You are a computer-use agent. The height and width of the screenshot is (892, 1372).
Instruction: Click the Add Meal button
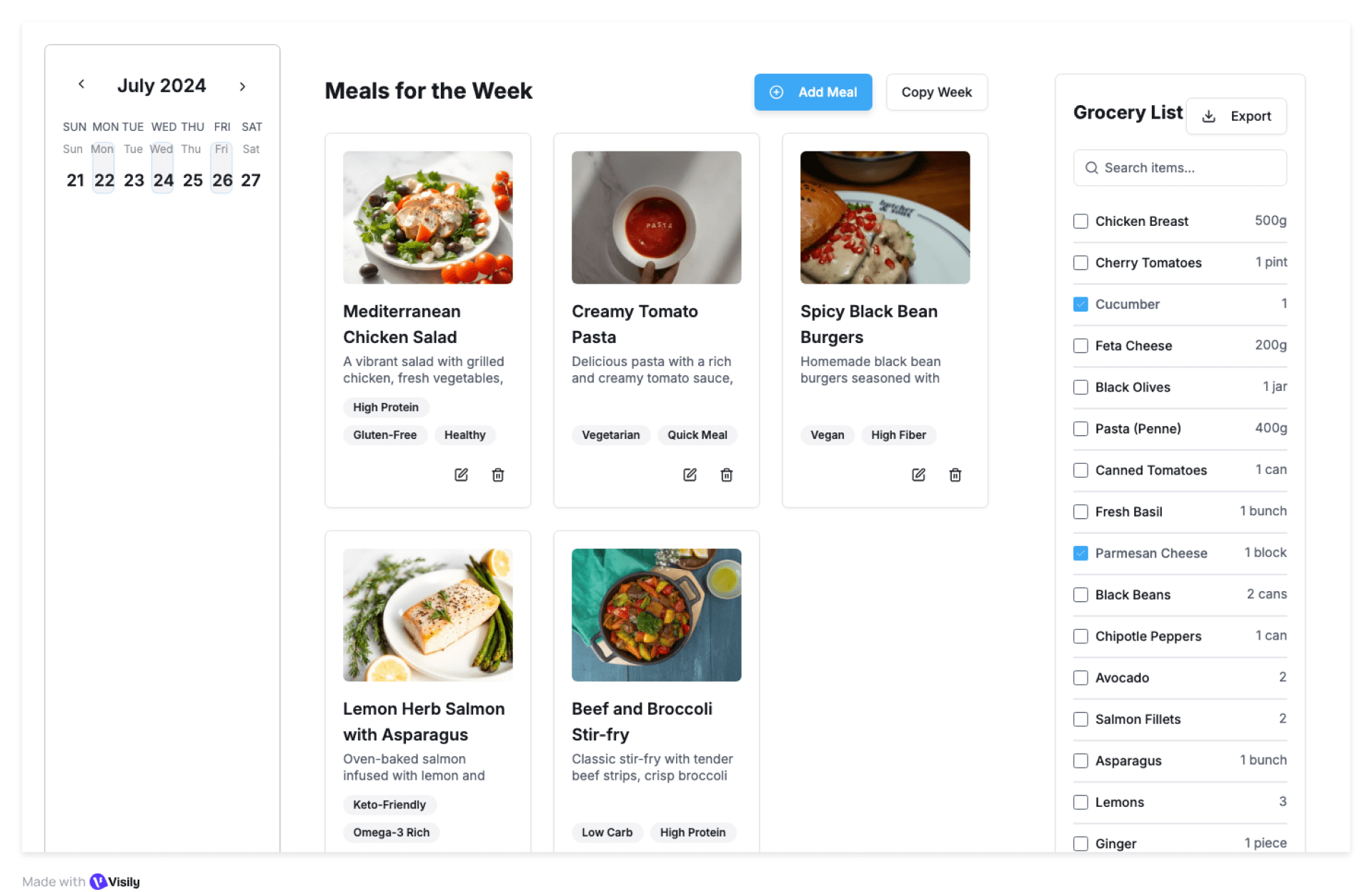point(812,92)
